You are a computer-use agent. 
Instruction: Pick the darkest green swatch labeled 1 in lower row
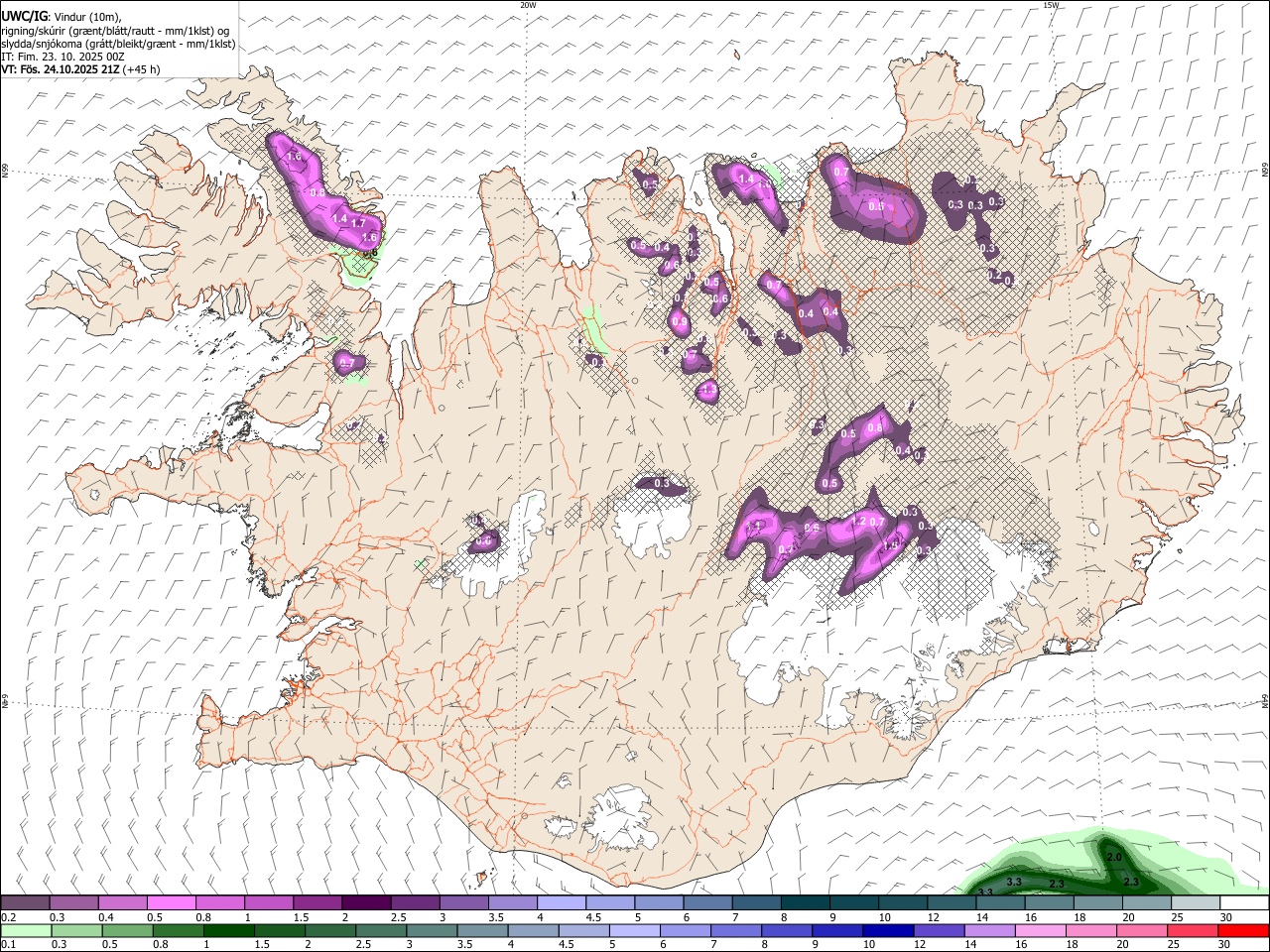tap(229, 931)
